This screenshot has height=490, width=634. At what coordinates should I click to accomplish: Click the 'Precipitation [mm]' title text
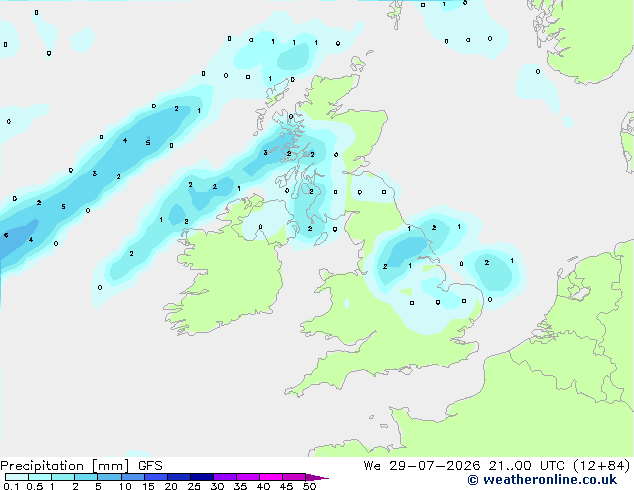pyautogui.click(x=64, y=466)
